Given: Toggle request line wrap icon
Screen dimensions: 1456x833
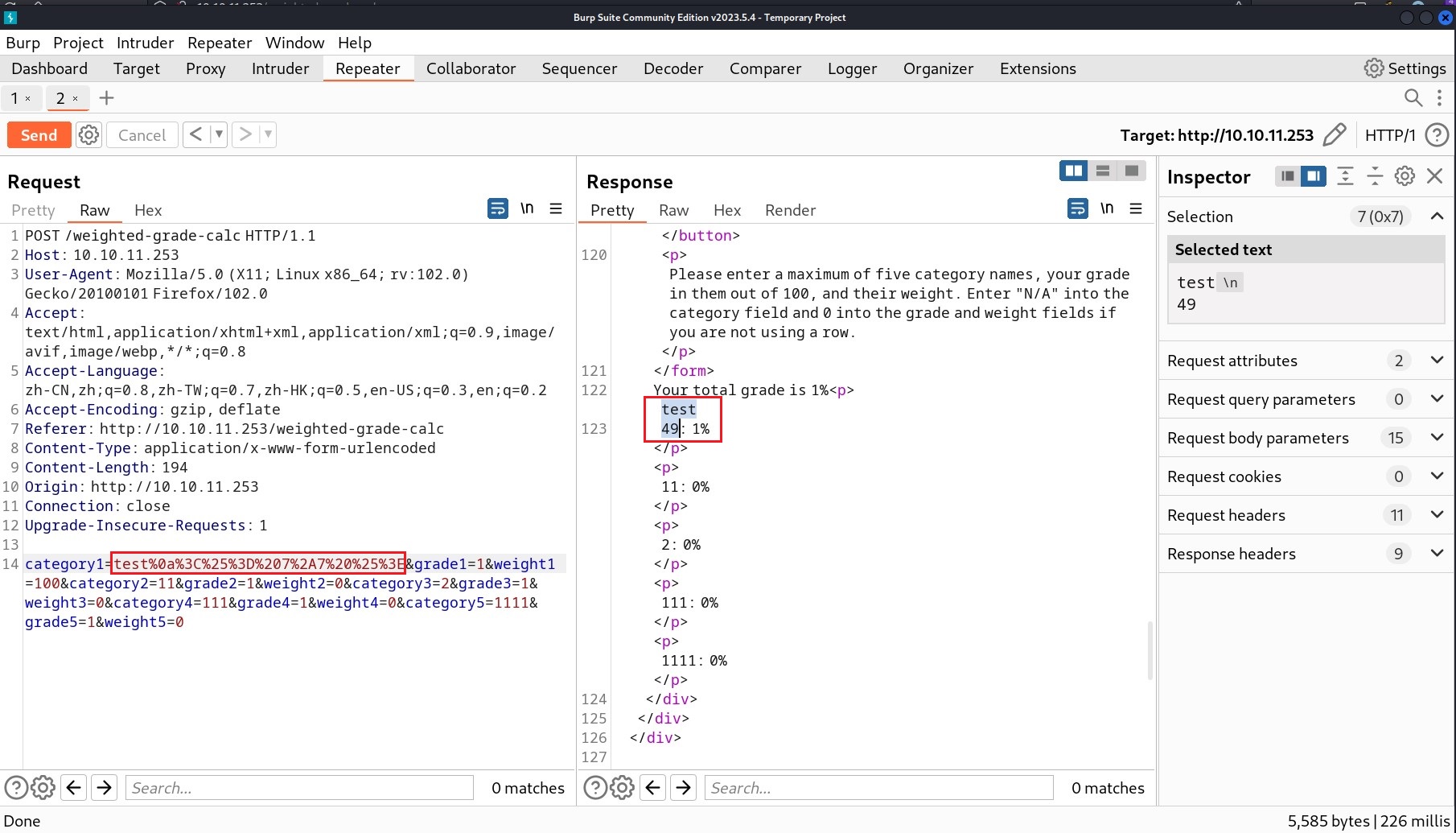Looking at the screenshot, I should click(x=498, y=208).
